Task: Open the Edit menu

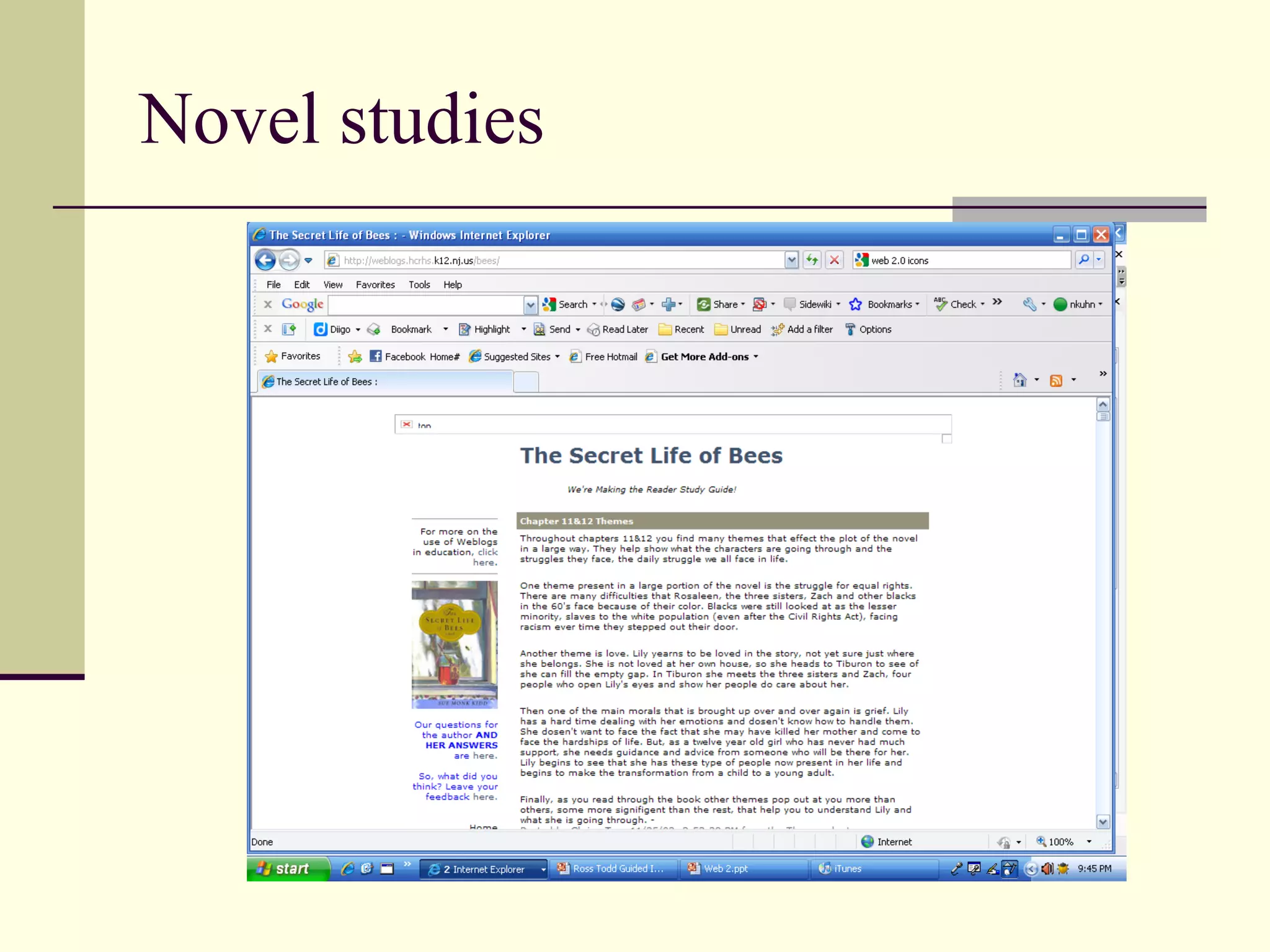Action: point(302,284)
